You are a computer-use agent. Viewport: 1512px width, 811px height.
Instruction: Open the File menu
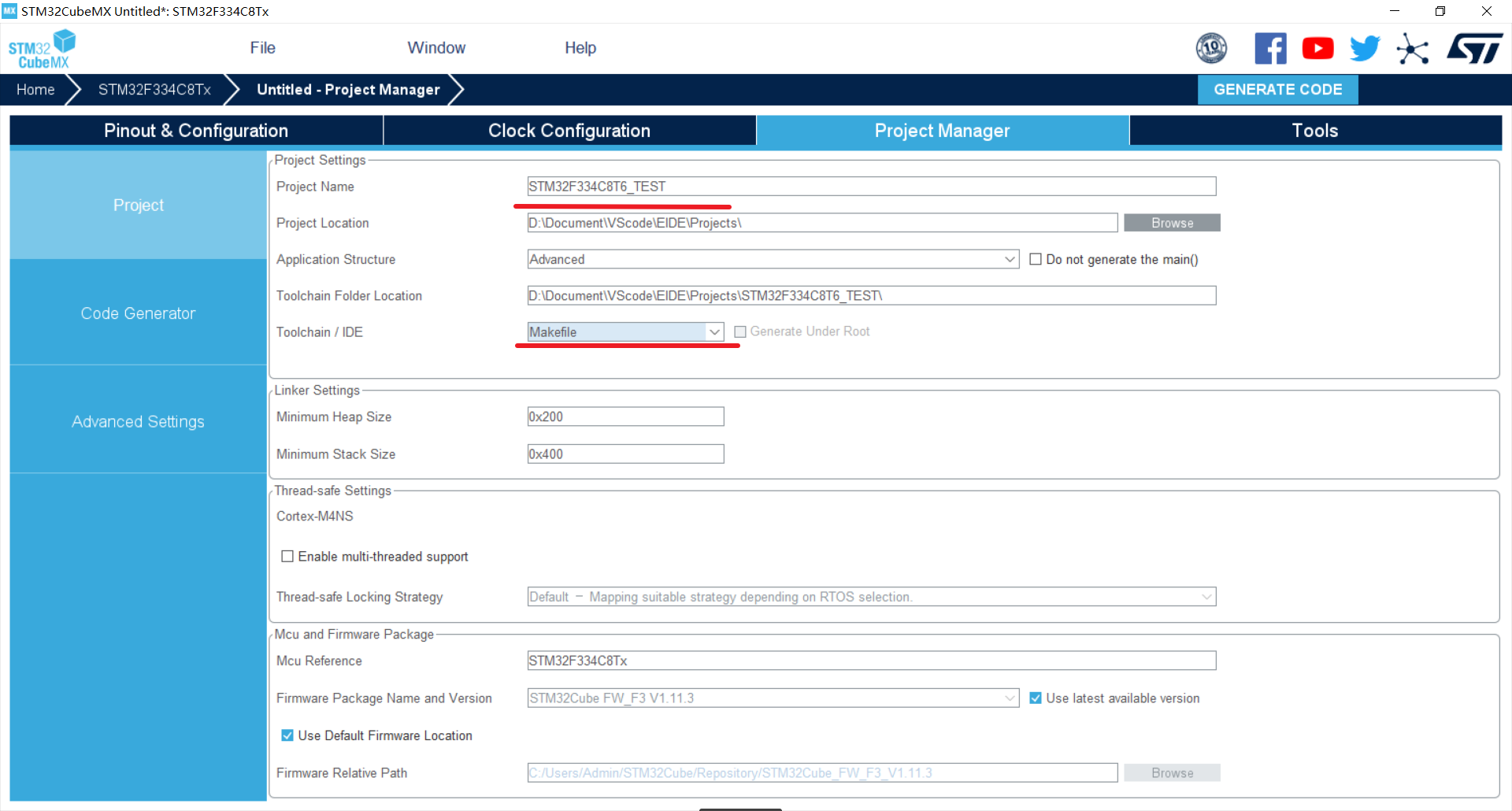[x=262, y=48]
